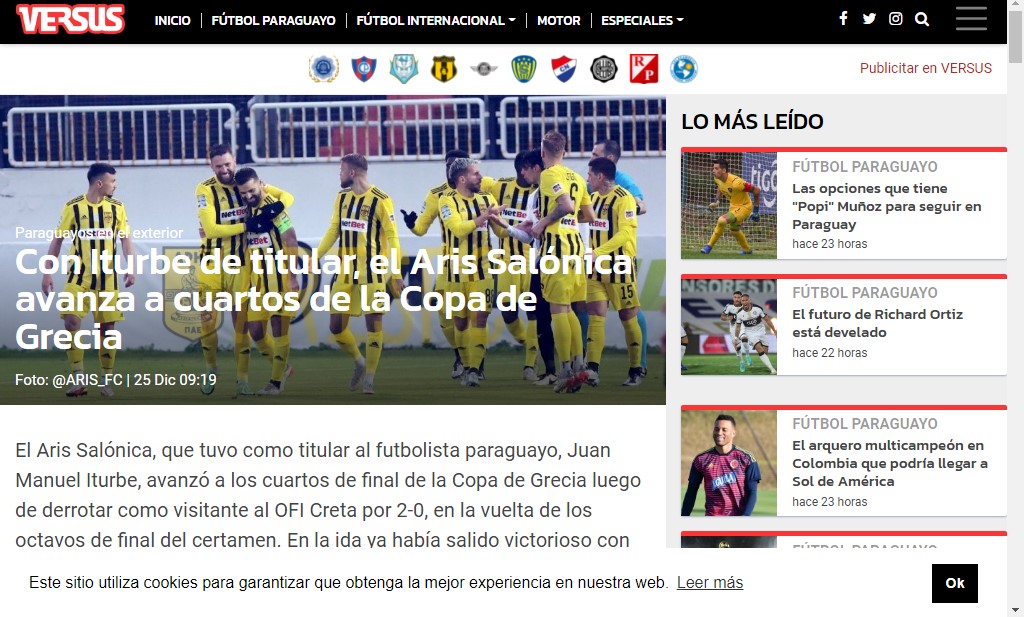Select the yellow and black Guaraní crest
This screenshot has width=1024, height=617.
click(x=444, y=69)
